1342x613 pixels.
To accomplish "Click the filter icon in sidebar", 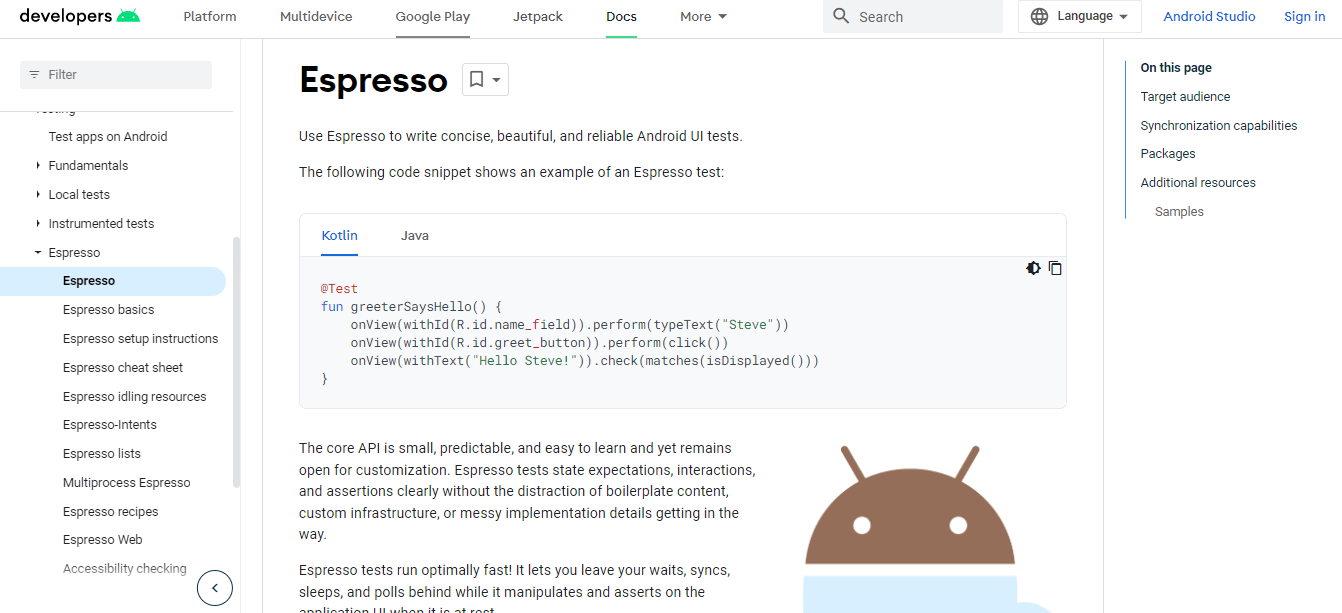I will (35, 75).
